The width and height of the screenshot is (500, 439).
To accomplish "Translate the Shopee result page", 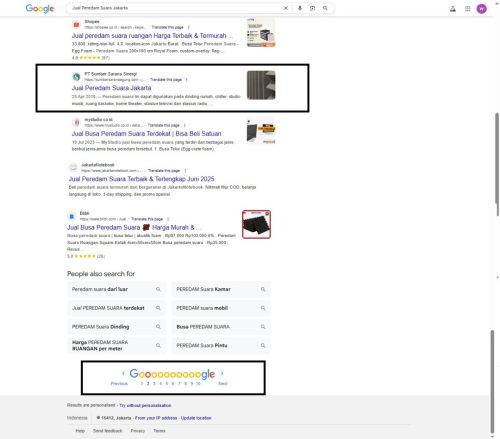I will pos(167,27).
